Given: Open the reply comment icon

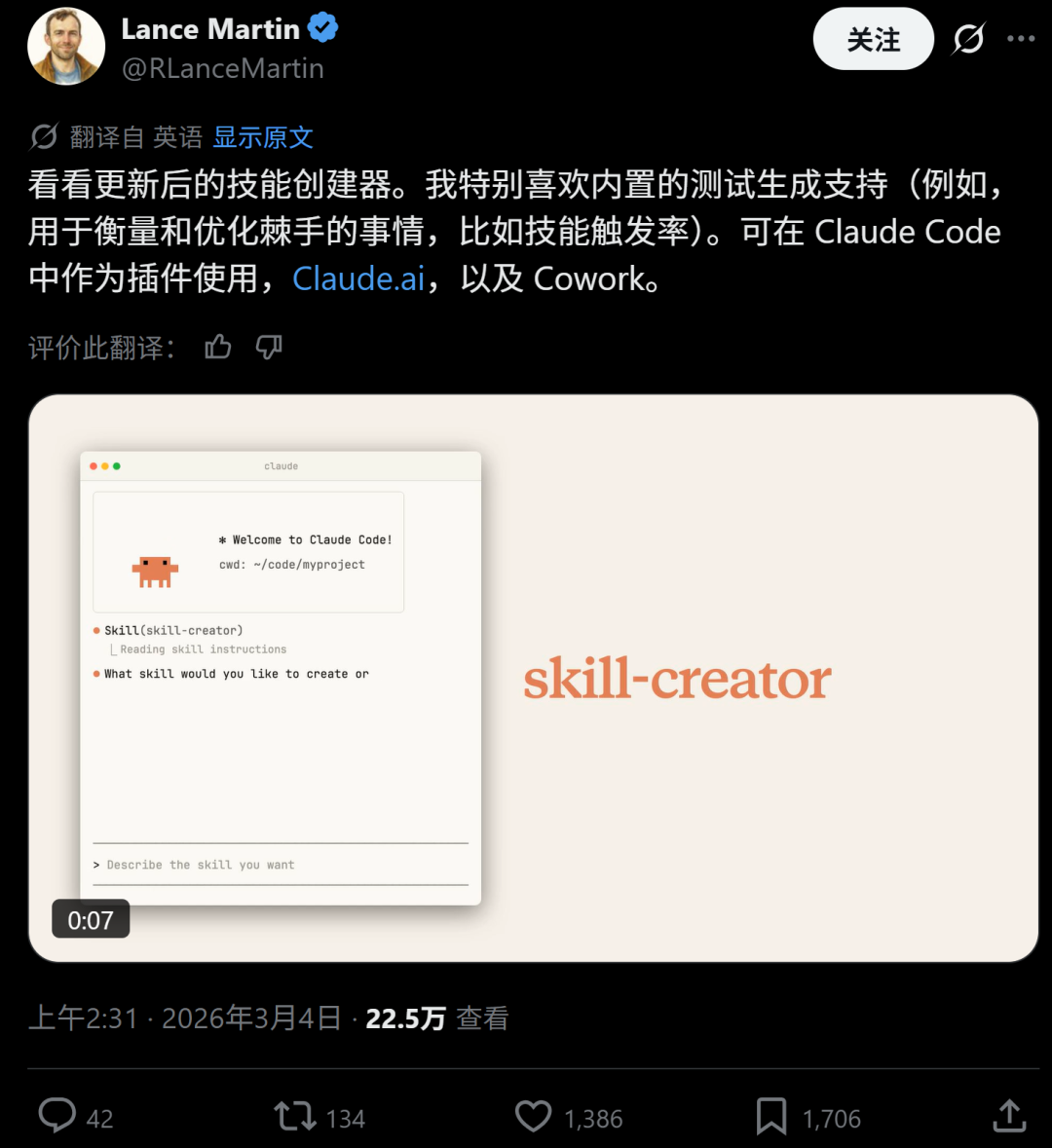Looking at the screenshot, I should (x=57, y=1116).
